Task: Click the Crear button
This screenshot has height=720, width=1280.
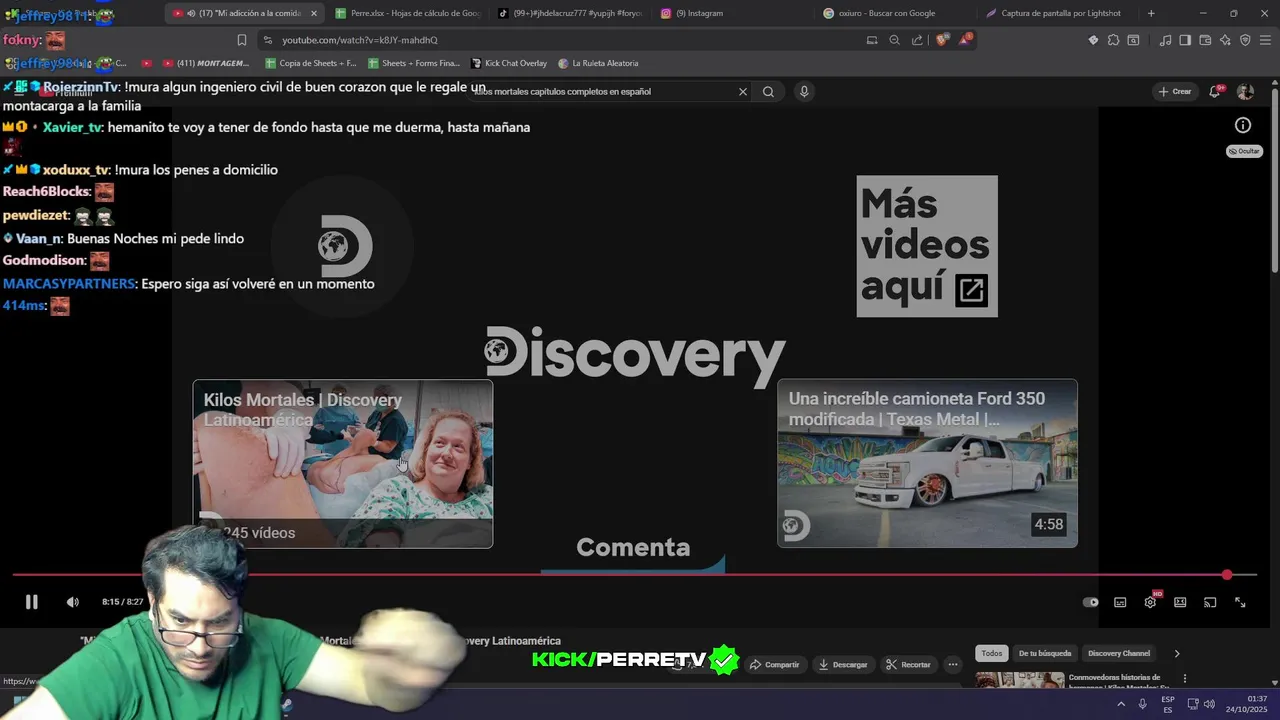Action: pyautogui.click(x=1175, y=91)
